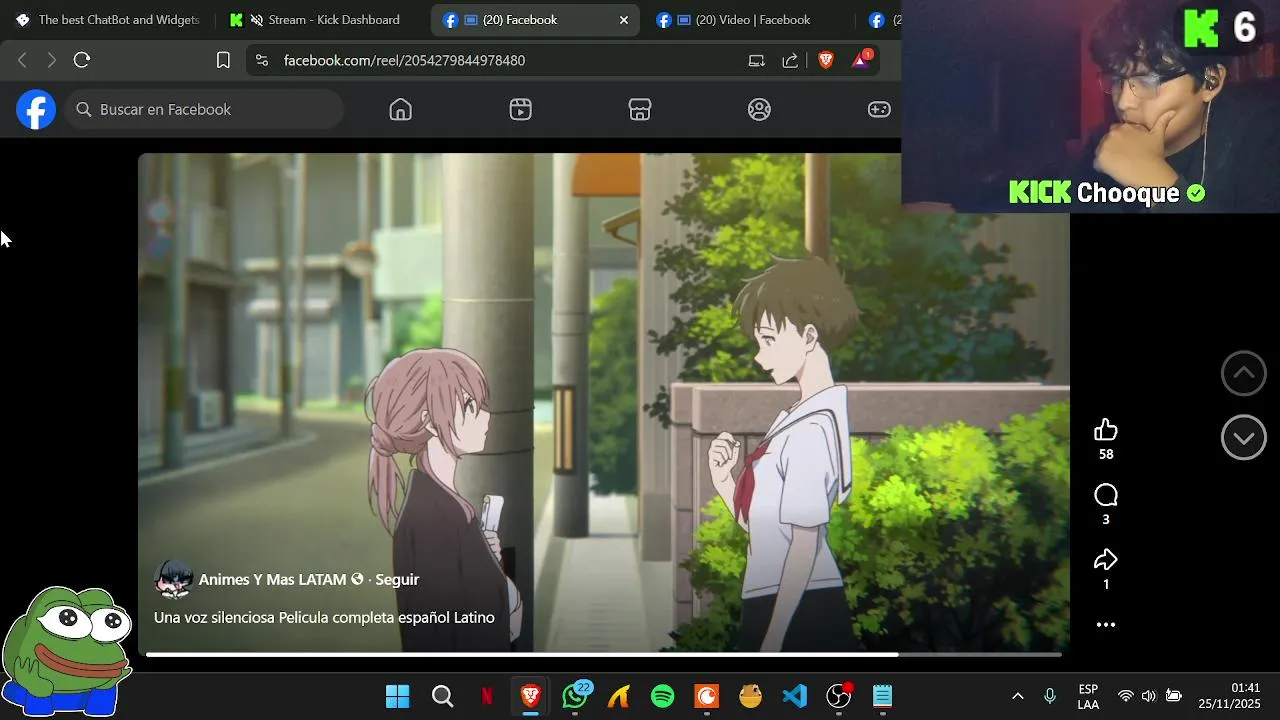
Task: Go to next reel with down chevron
Action: point(1243,438)
